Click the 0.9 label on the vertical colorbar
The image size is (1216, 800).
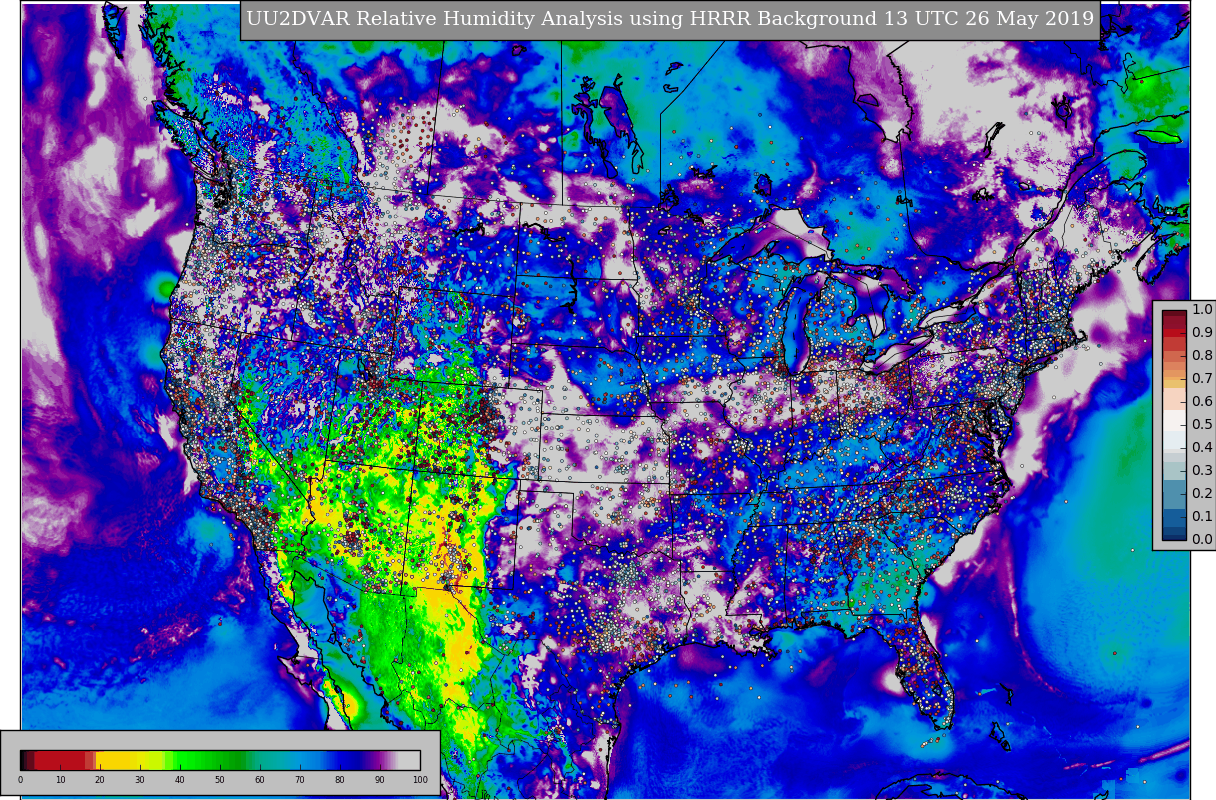click(1202, 332)
